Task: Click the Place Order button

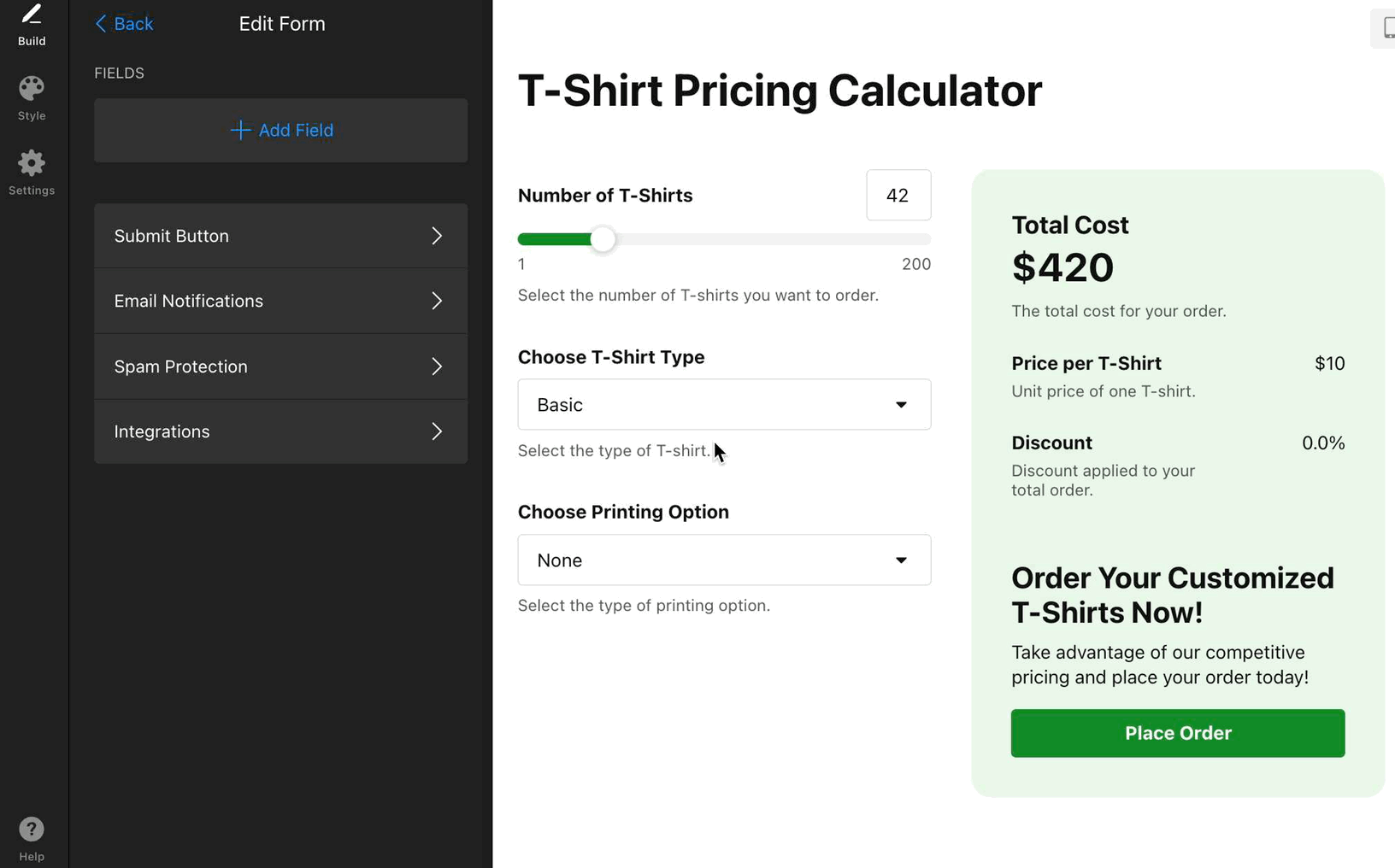Action: click(1177, 733)
